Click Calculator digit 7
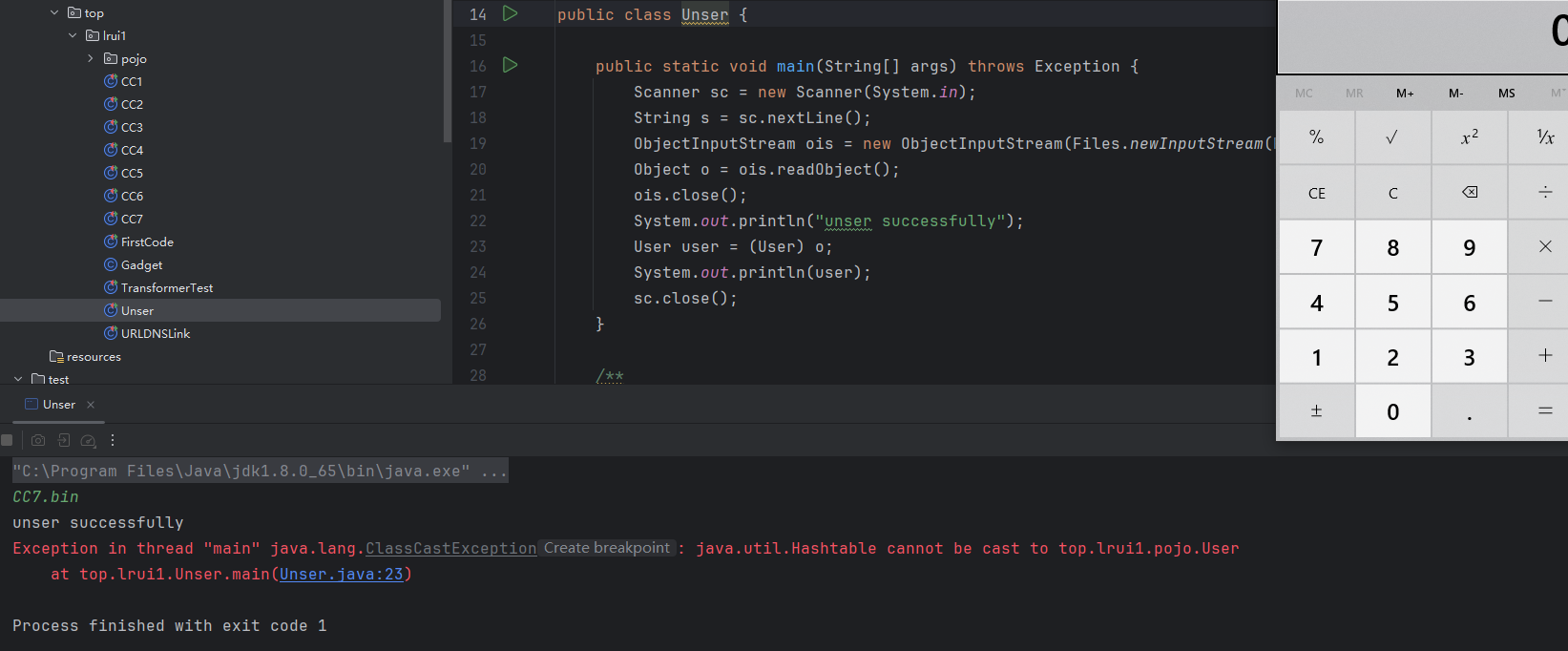 pos(1316,247)
